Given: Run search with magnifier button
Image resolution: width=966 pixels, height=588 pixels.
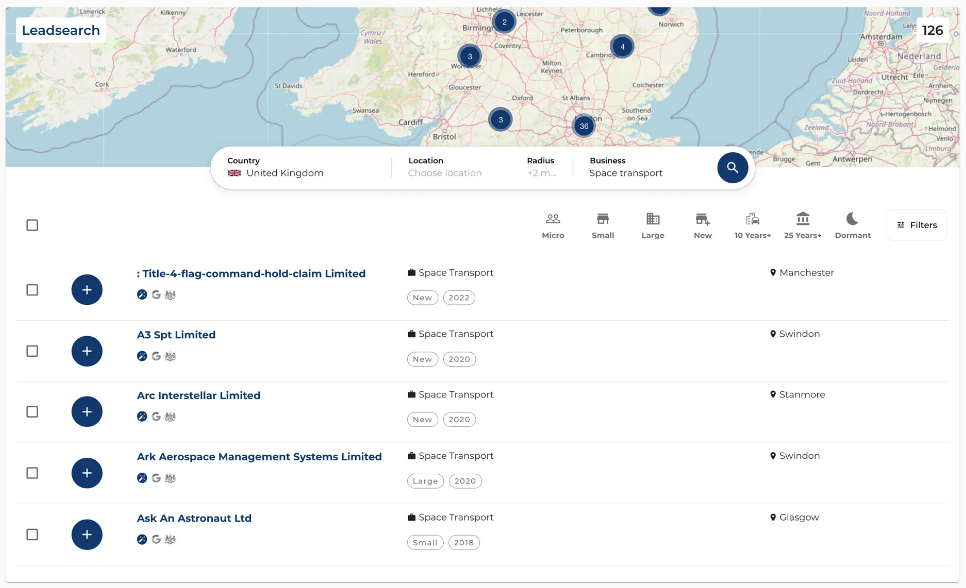Looking at the screenshot, I should pos(733,168).
